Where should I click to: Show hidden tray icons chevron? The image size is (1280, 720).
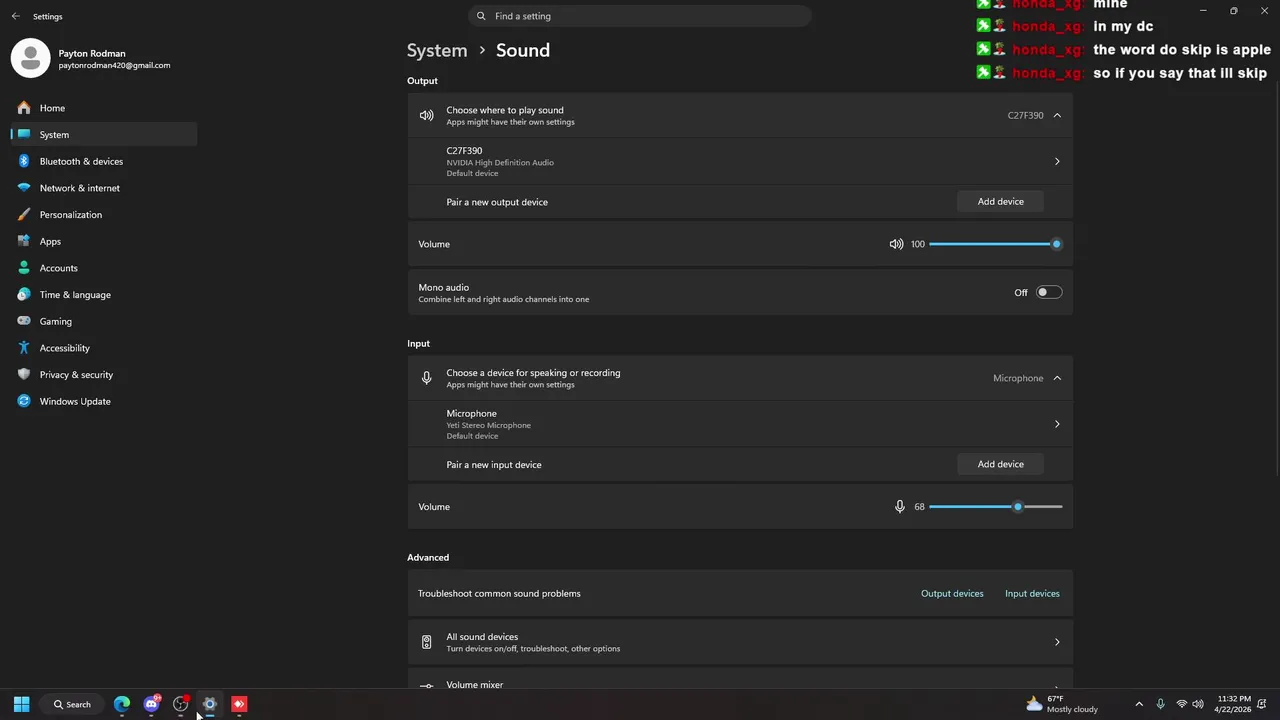pyautogui.click(x=1139, y=704)
